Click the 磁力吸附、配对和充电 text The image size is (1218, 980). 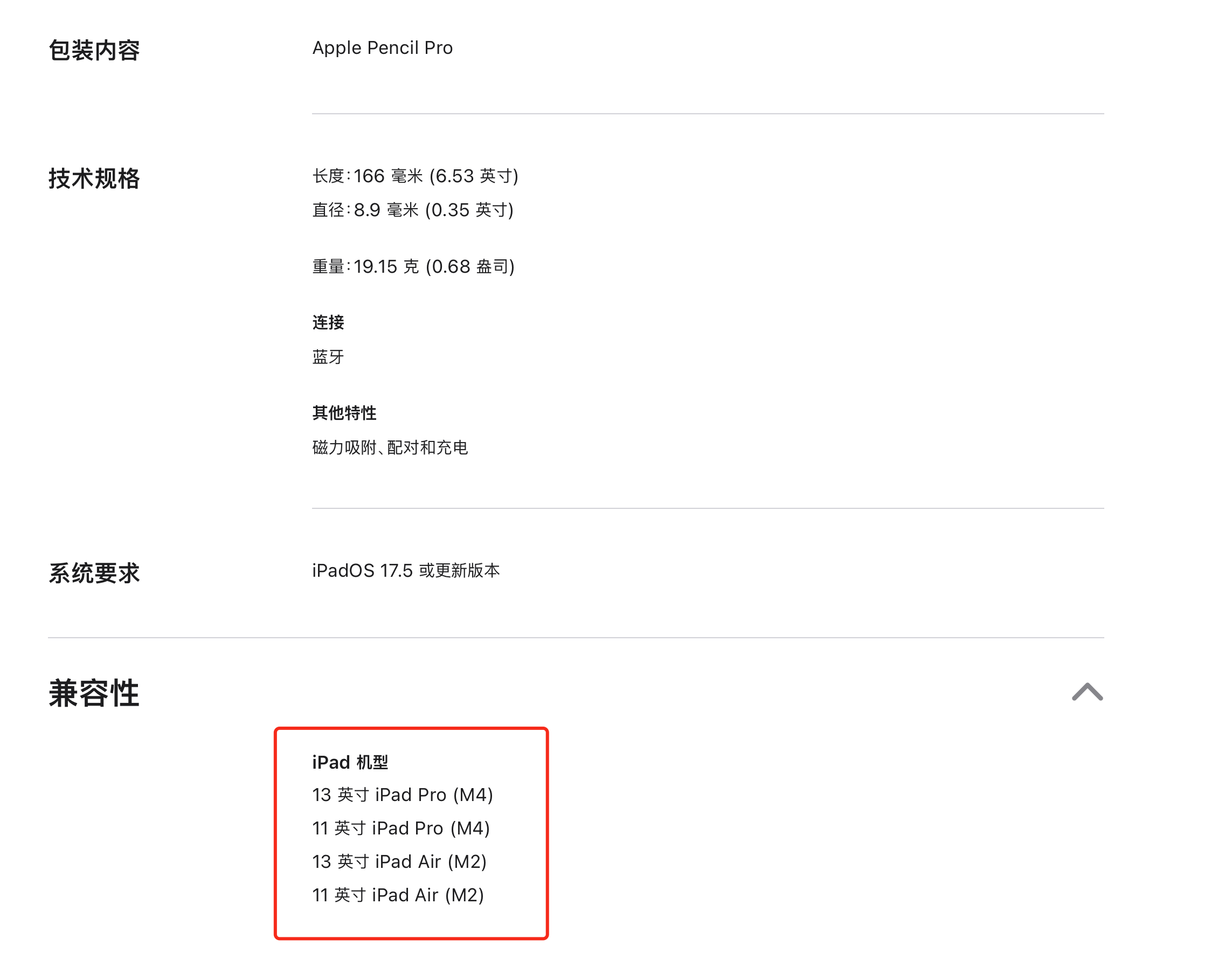[390, 447]
